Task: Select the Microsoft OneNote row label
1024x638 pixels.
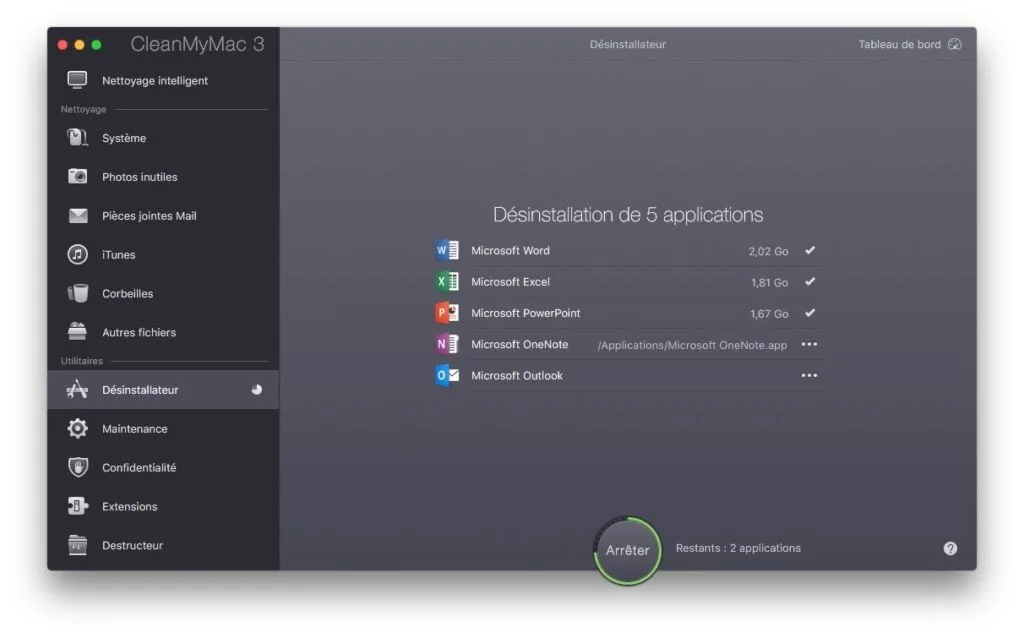Action: 519,344
